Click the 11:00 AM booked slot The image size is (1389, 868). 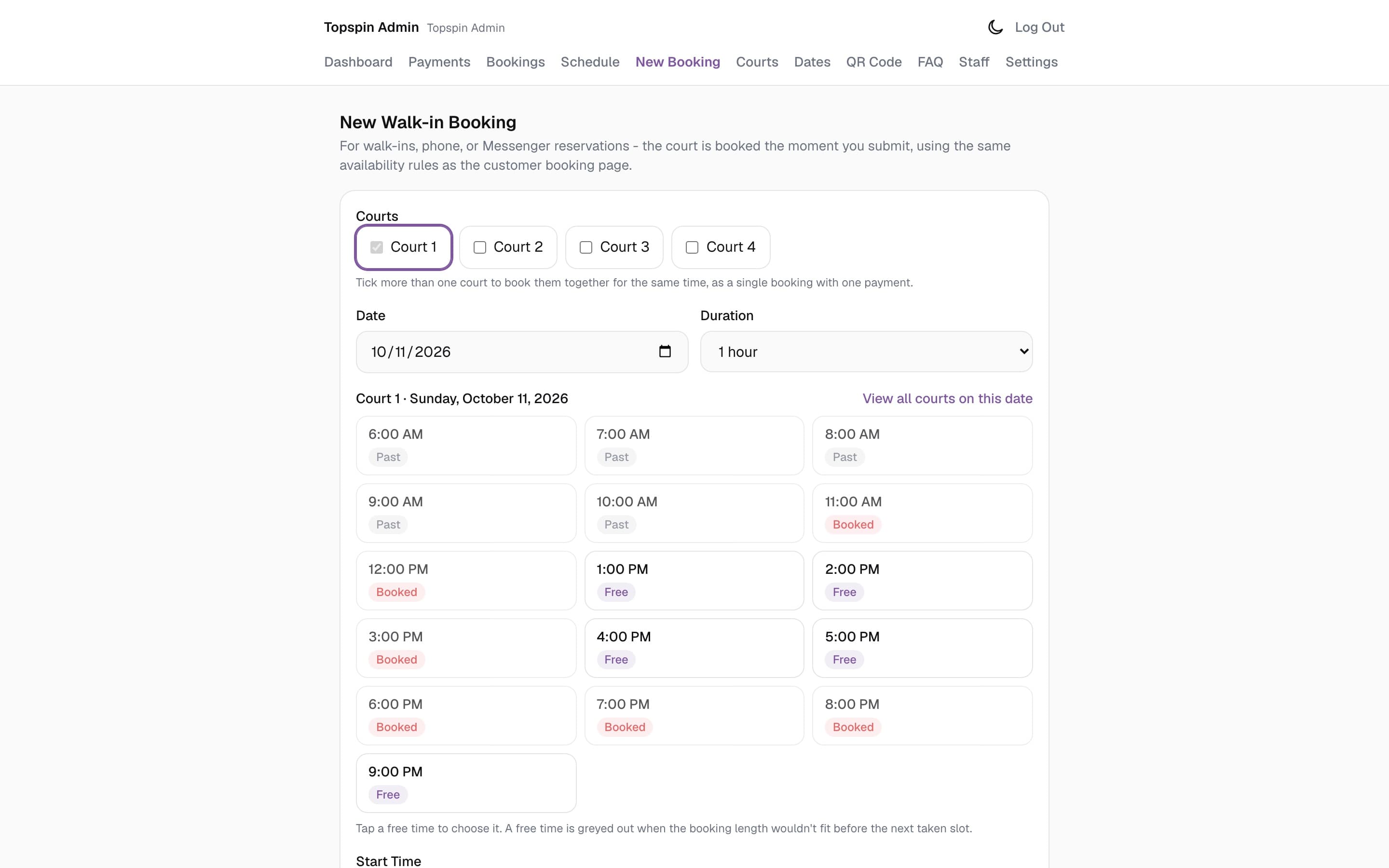pos(922,513)
